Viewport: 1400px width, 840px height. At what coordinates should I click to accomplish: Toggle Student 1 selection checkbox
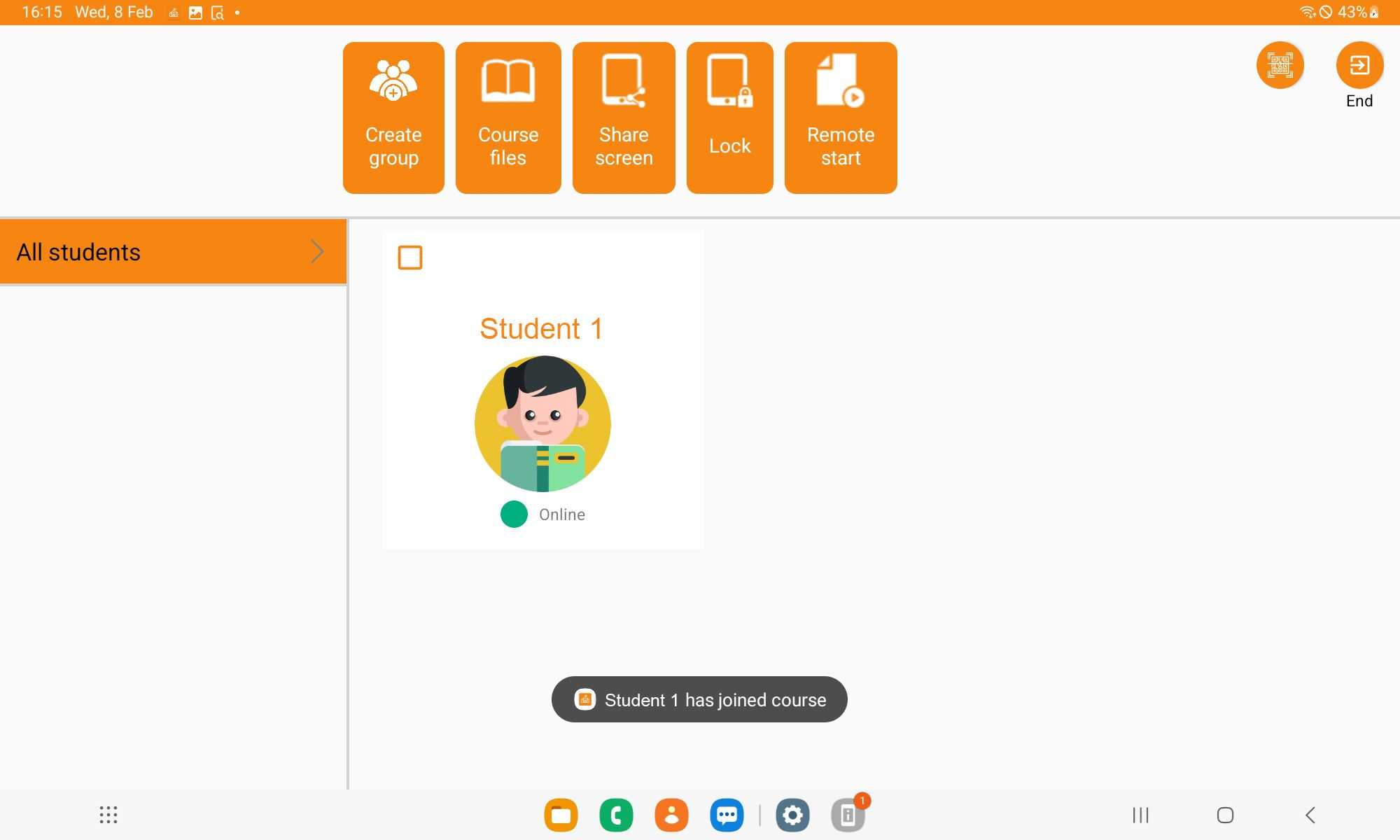[411, 258]
